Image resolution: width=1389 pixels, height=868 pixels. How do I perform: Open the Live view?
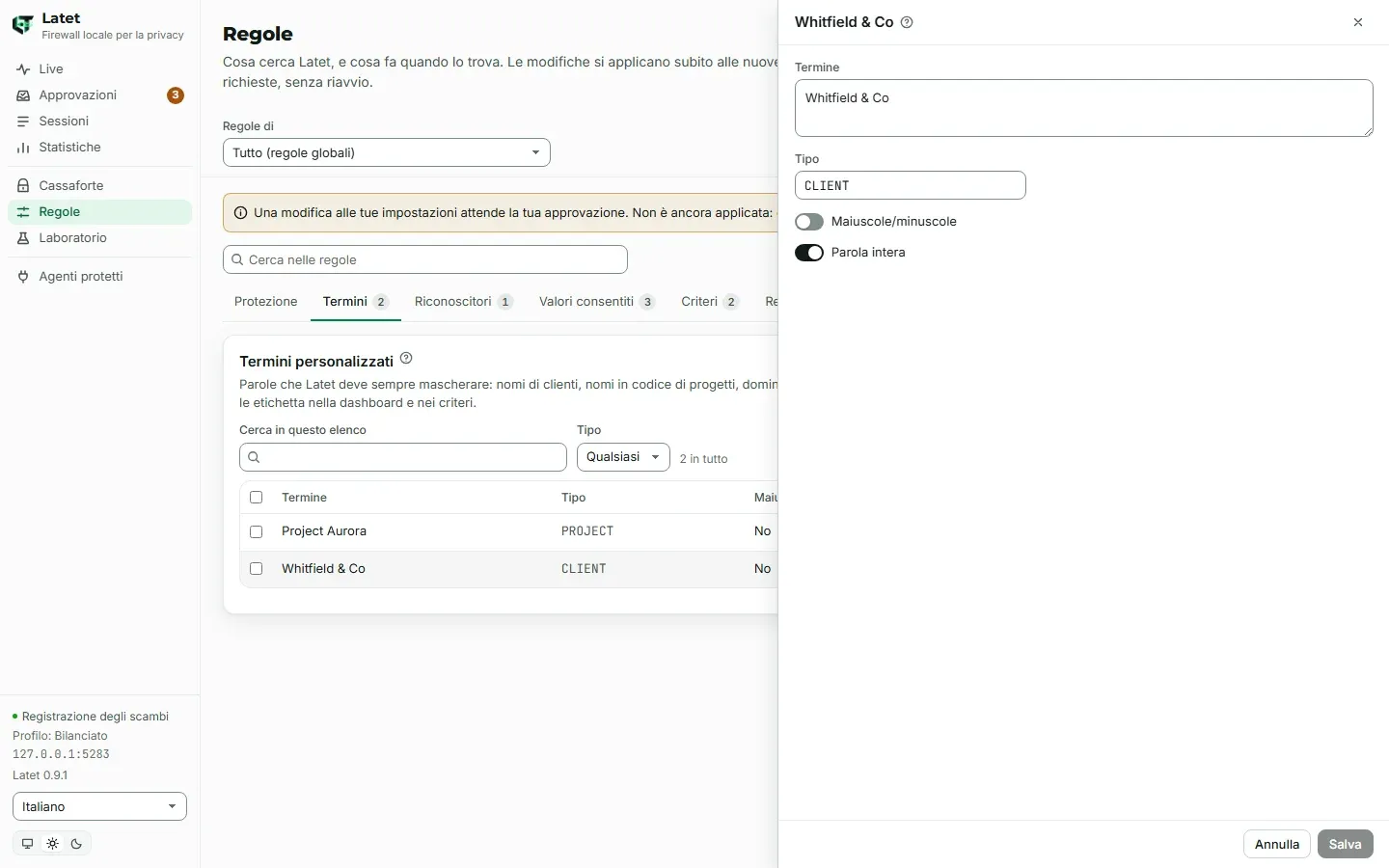point(99,69)
